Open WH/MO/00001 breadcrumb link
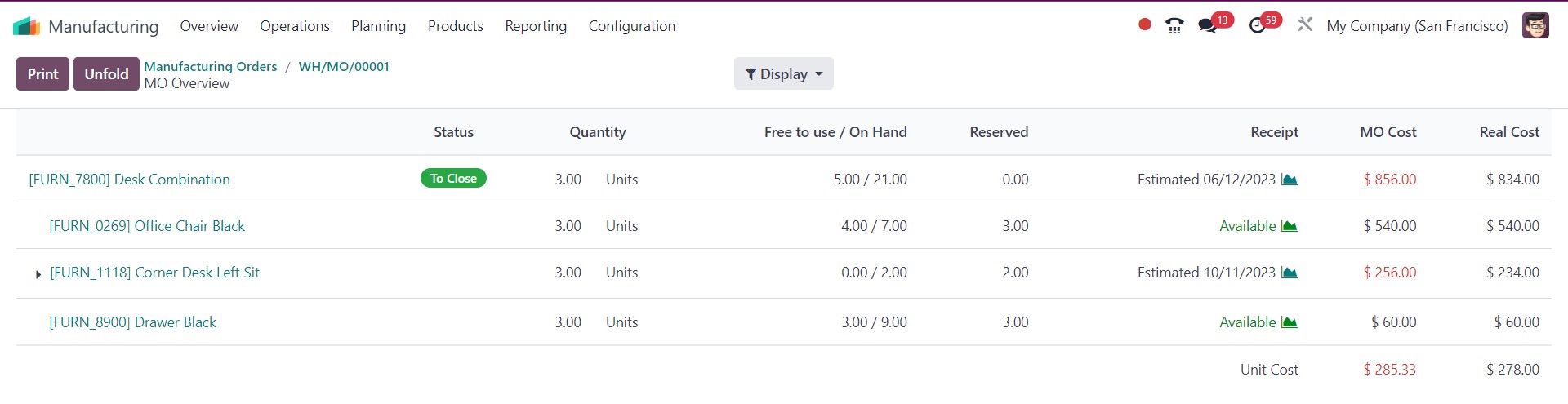This screenshot has width=1568, height=404. [344, 66]
